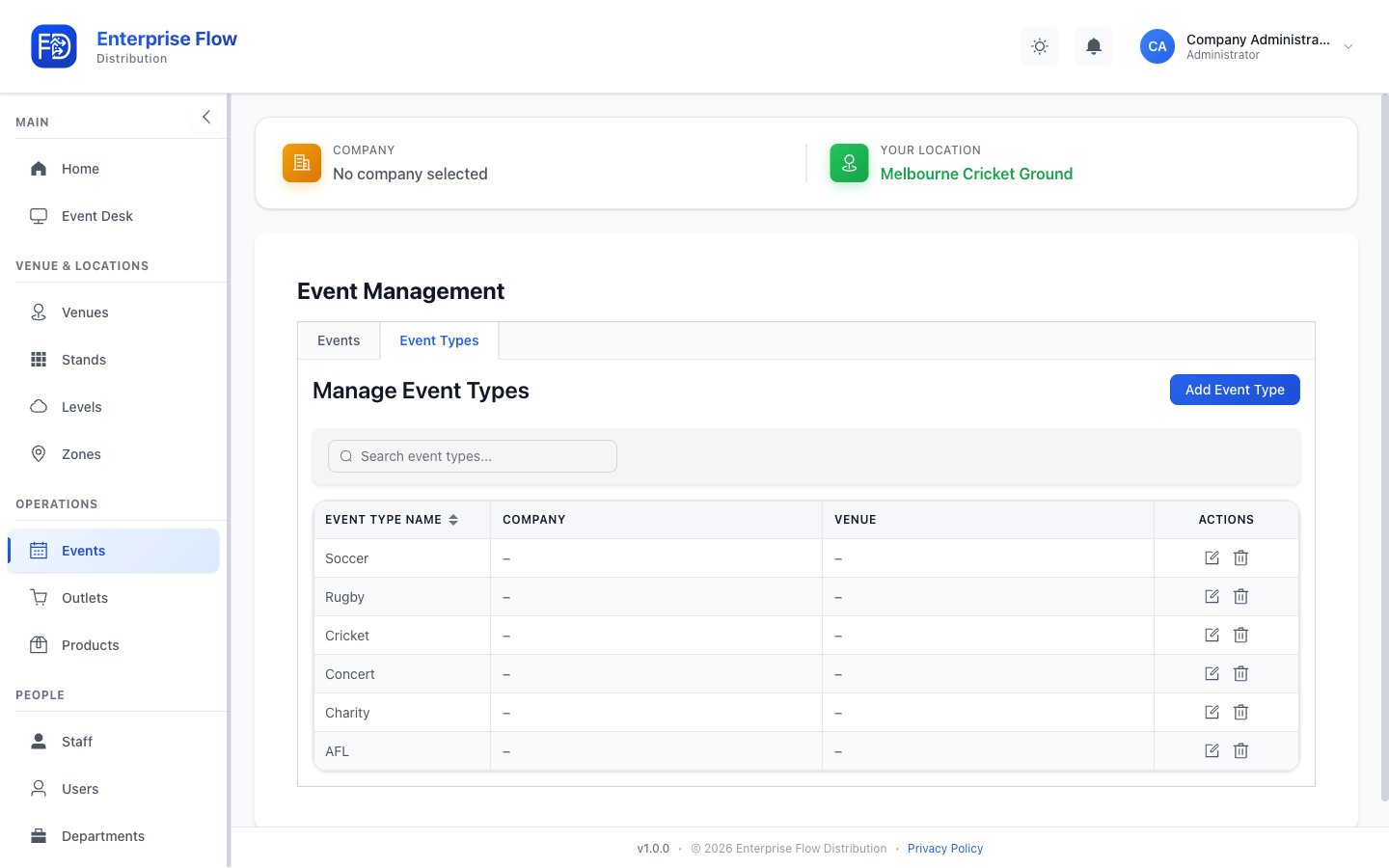Click the Concert row name
Image resolution: width=1389 pixels, height=868 pixels.
pyautogui.click(x=350, y=674)
